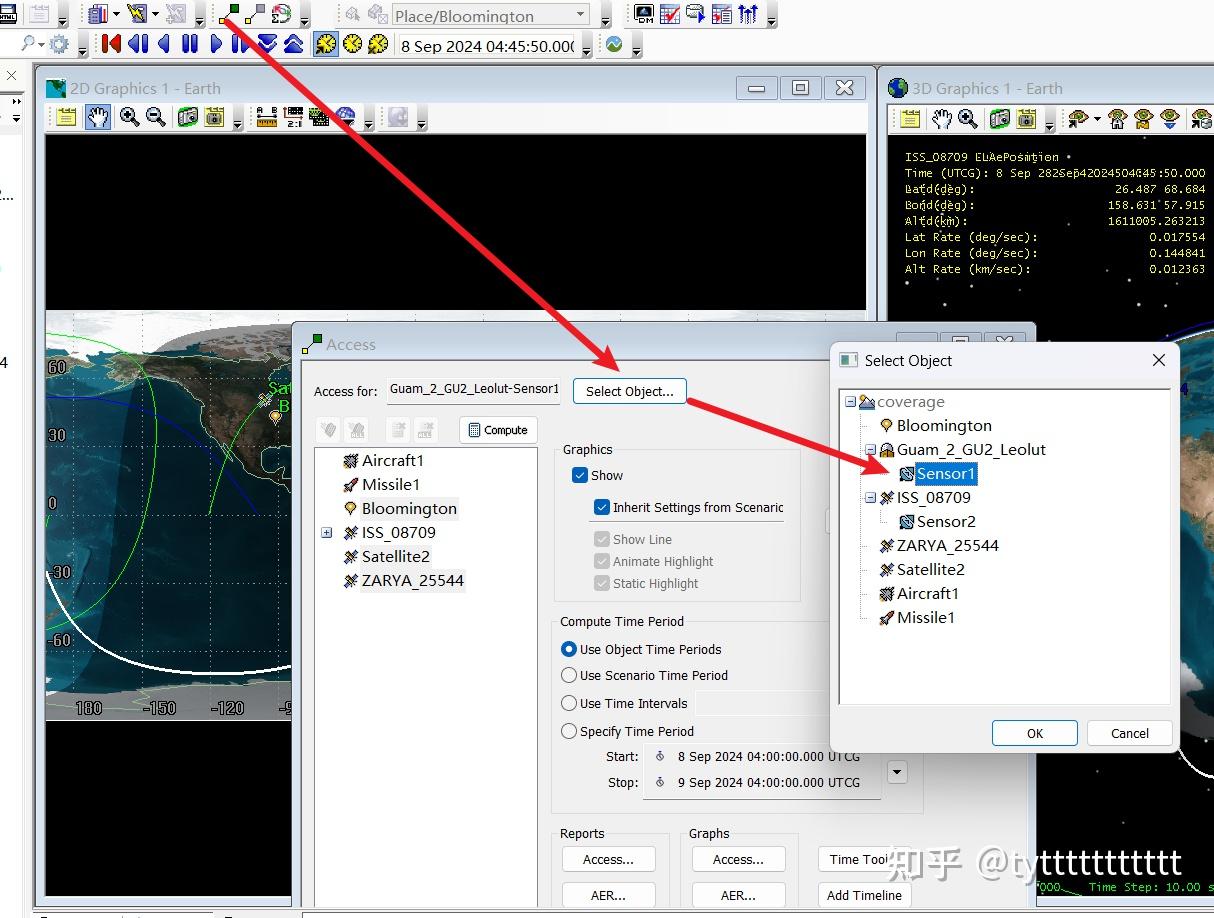
Task: Reset animation with the red rewind button
Action: pos(111,44)
